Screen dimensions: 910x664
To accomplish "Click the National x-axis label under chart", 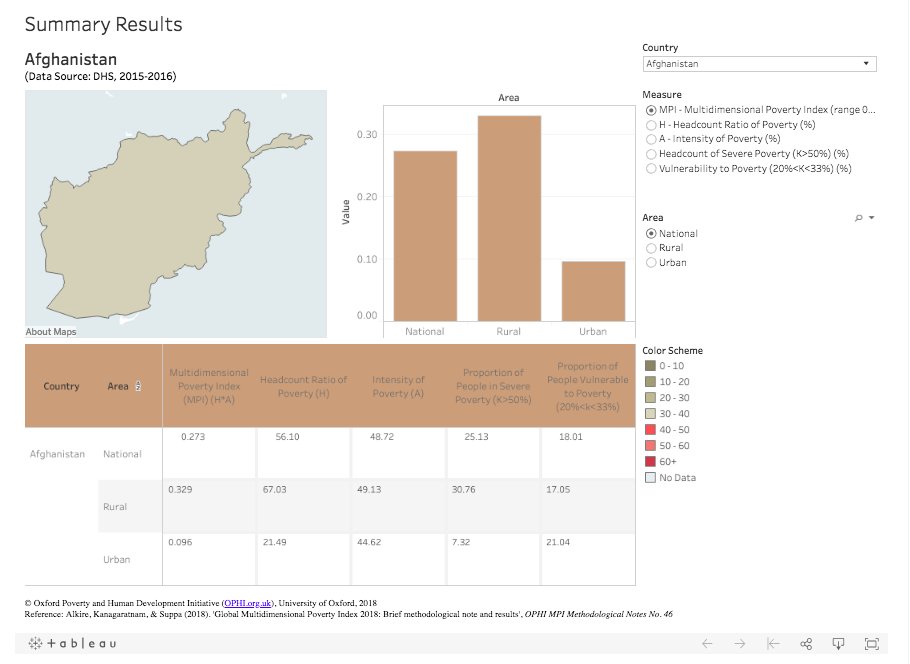I will (x=425, y=331).
